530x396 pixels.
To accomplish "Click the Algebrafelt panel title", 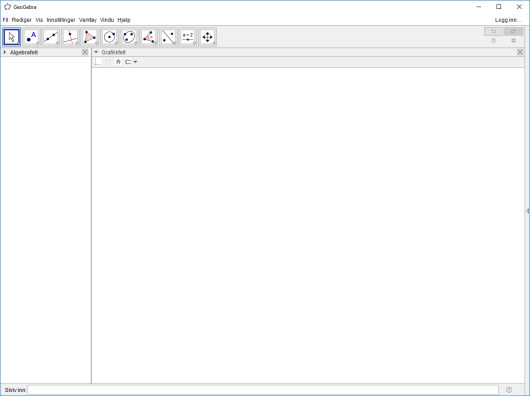I will coord(24,52).
